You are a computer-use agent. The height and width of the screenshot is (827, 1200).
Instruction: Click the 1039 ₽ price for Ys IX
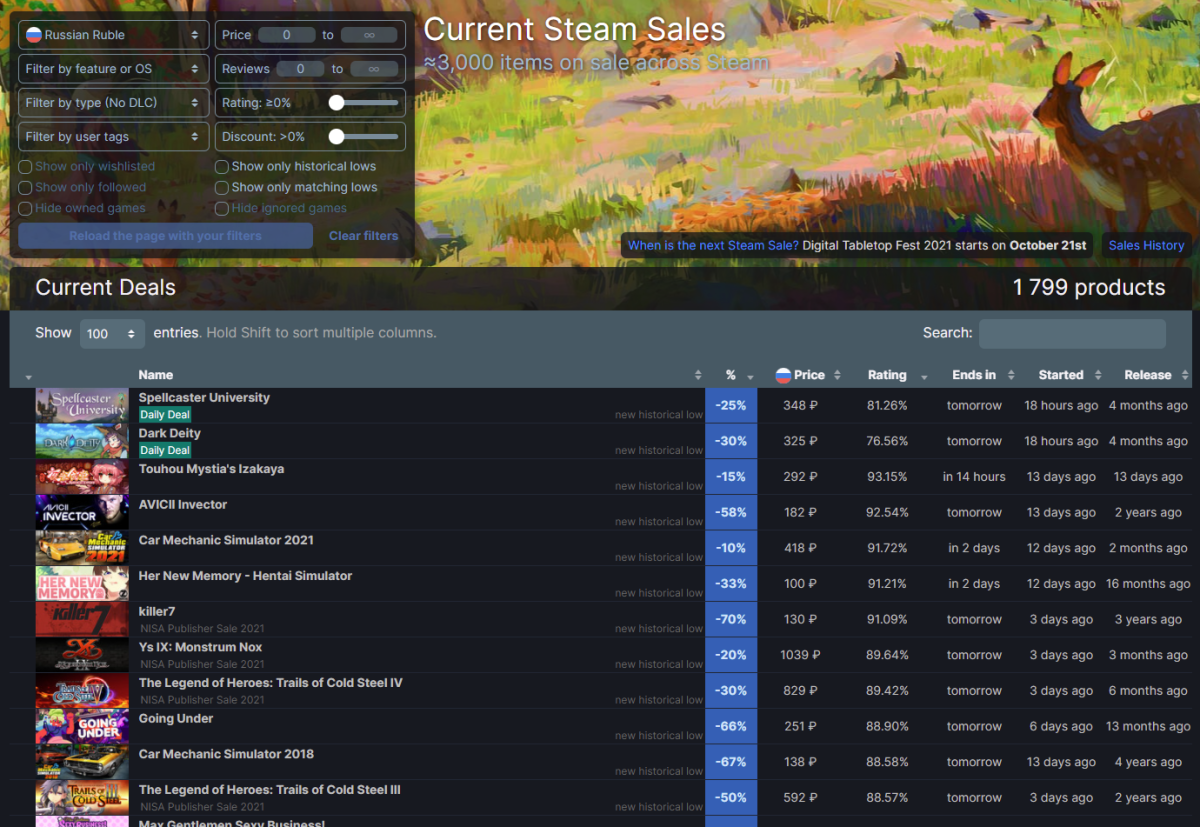[800, 655]
